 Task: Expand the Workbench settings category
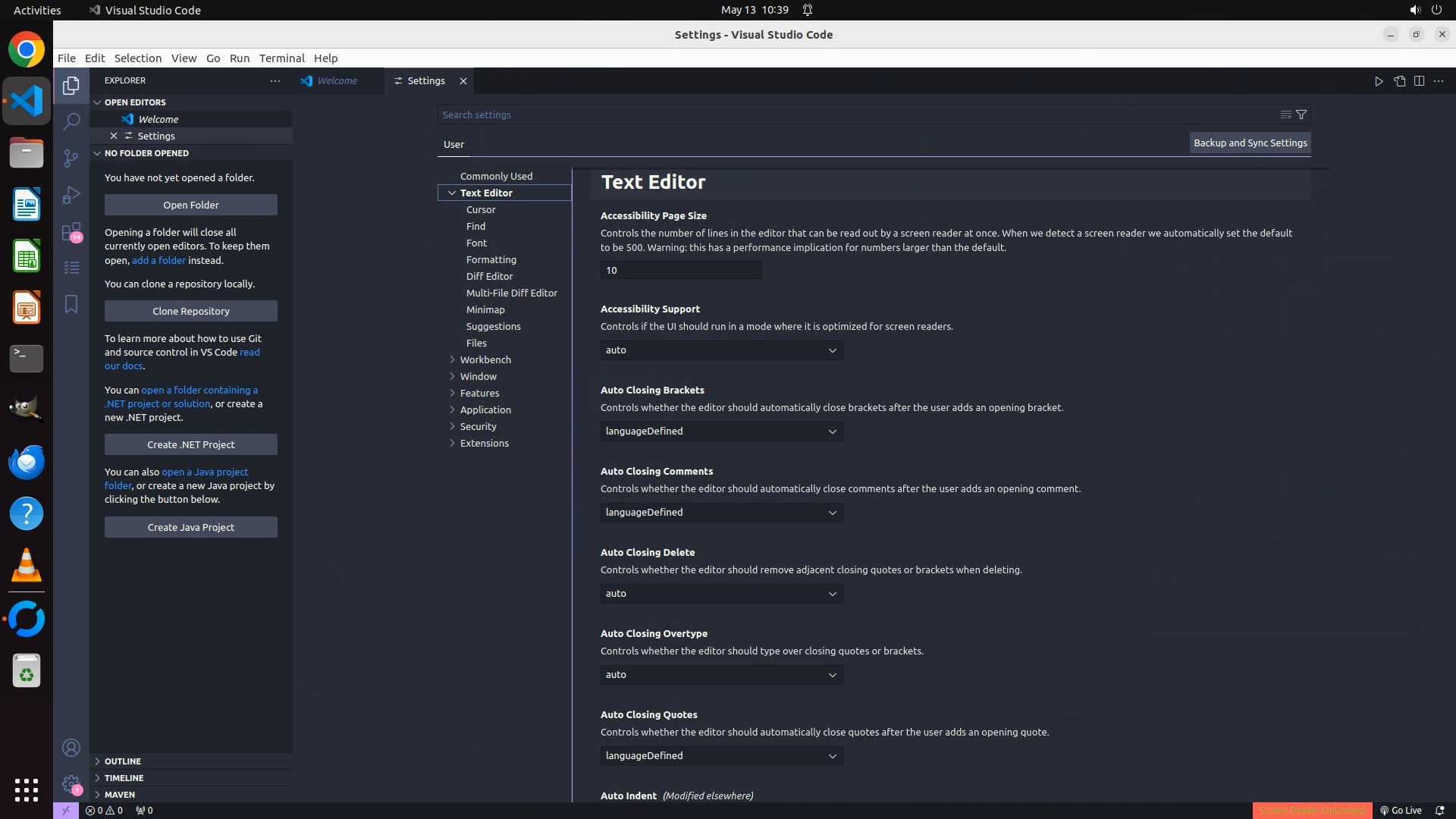[485, 359]
